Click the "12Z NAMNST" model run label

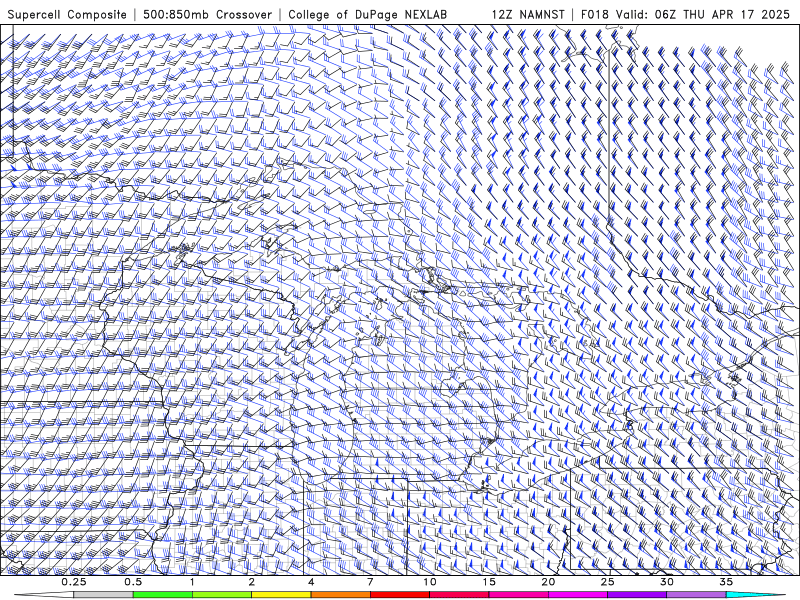tap(528, 15)
